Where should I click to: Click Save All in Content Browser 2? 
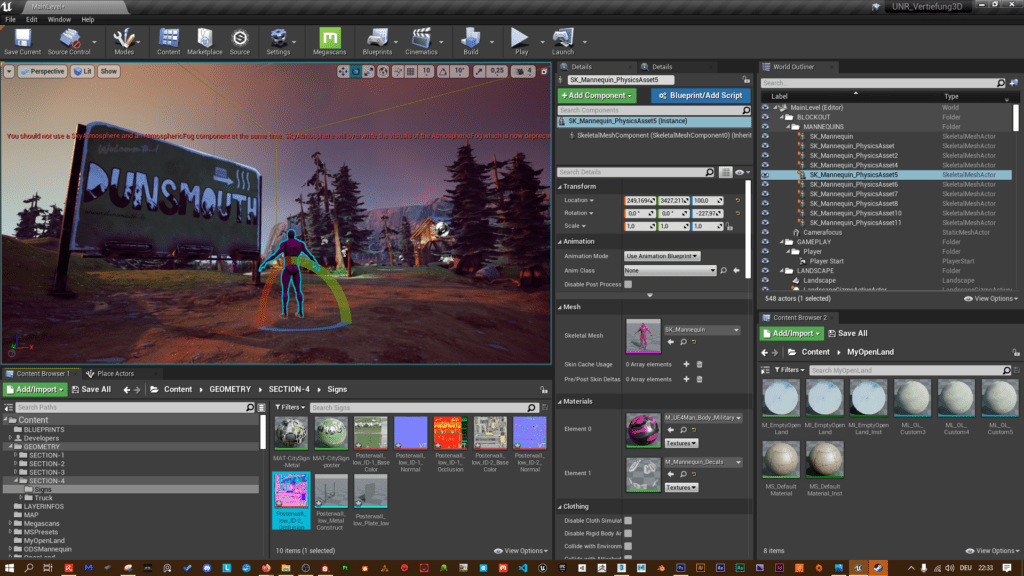pyautogui.click(x=848, y=334)
